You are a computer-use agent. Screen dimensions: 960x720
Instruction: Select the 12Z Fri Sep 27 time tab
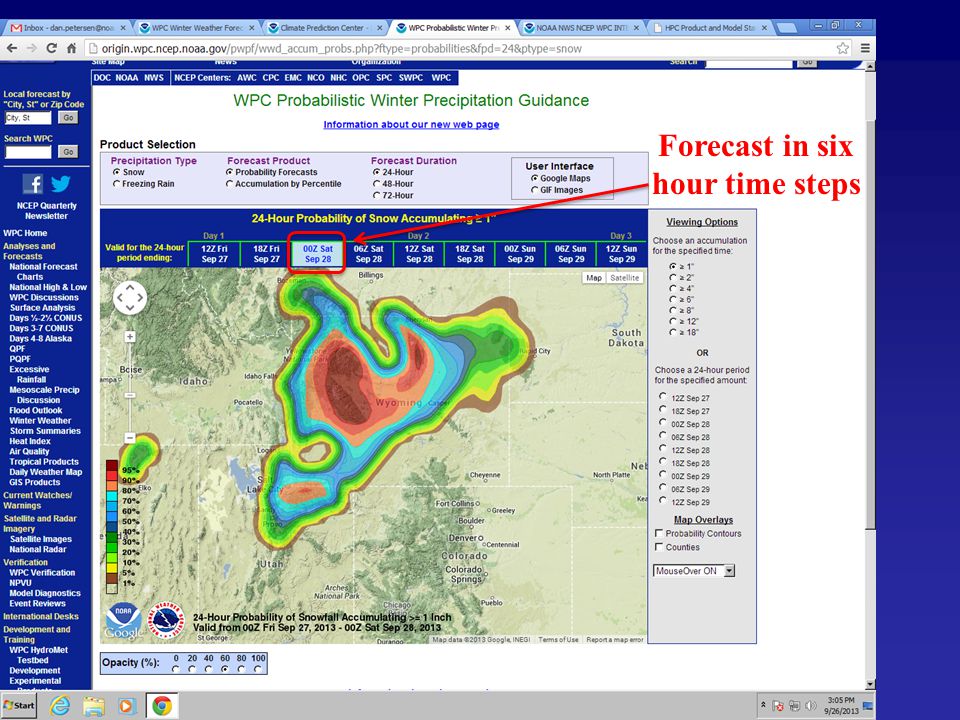click(214, 254)
